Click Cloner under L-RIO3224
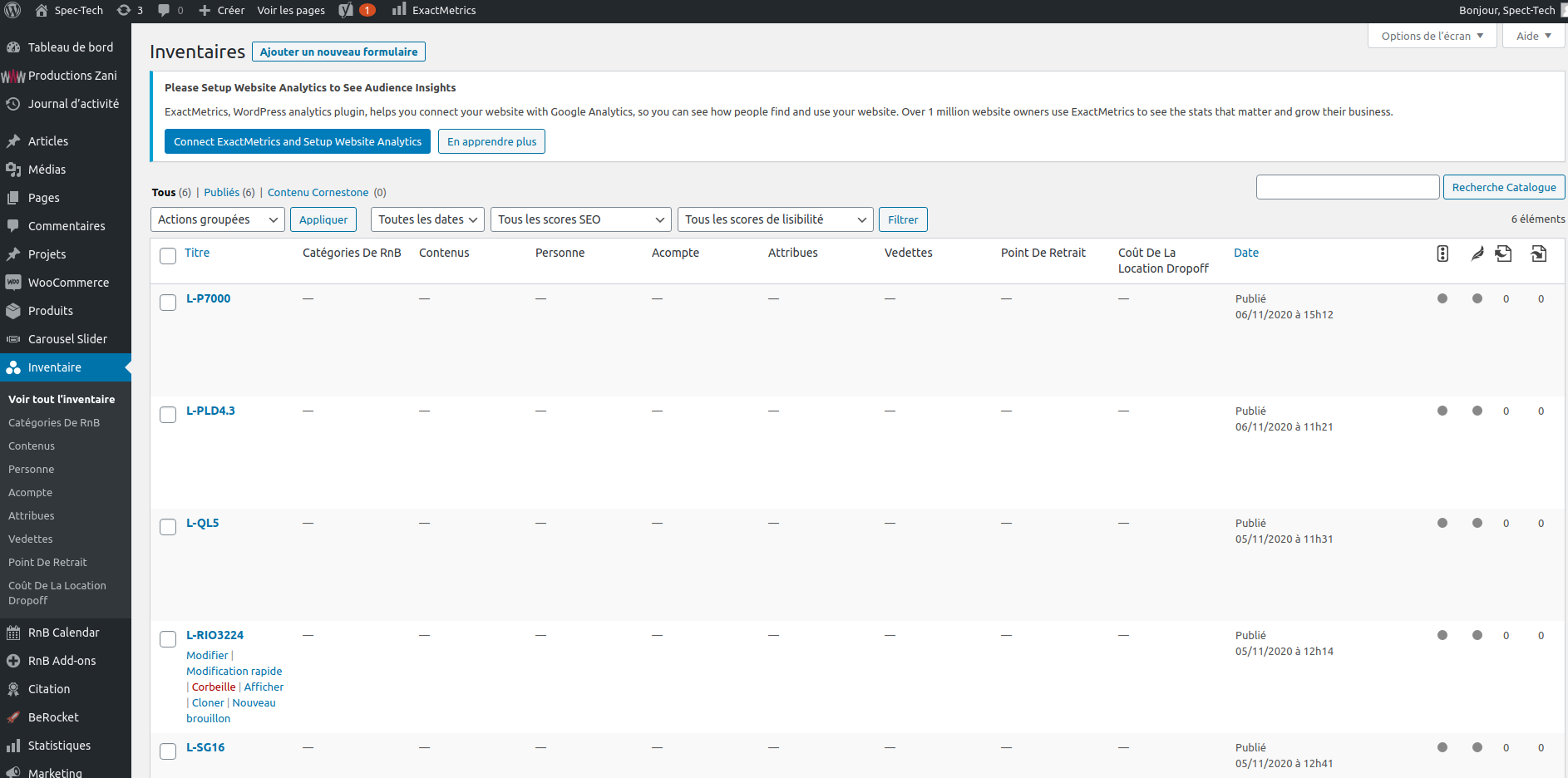Viewport: 1568px width, 778px height. tap(208, 702)
